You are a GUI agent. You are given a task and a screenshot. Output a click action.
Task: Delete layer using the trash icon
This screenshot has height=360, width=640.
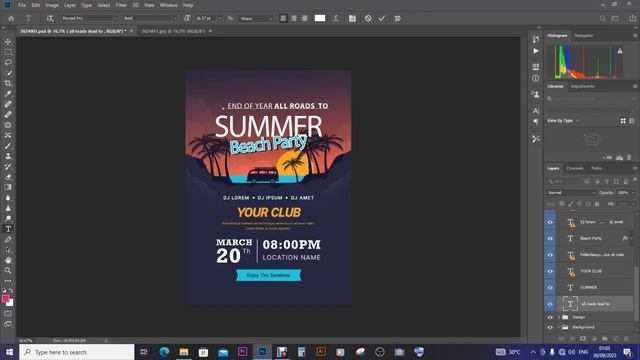tap(627, 339)
